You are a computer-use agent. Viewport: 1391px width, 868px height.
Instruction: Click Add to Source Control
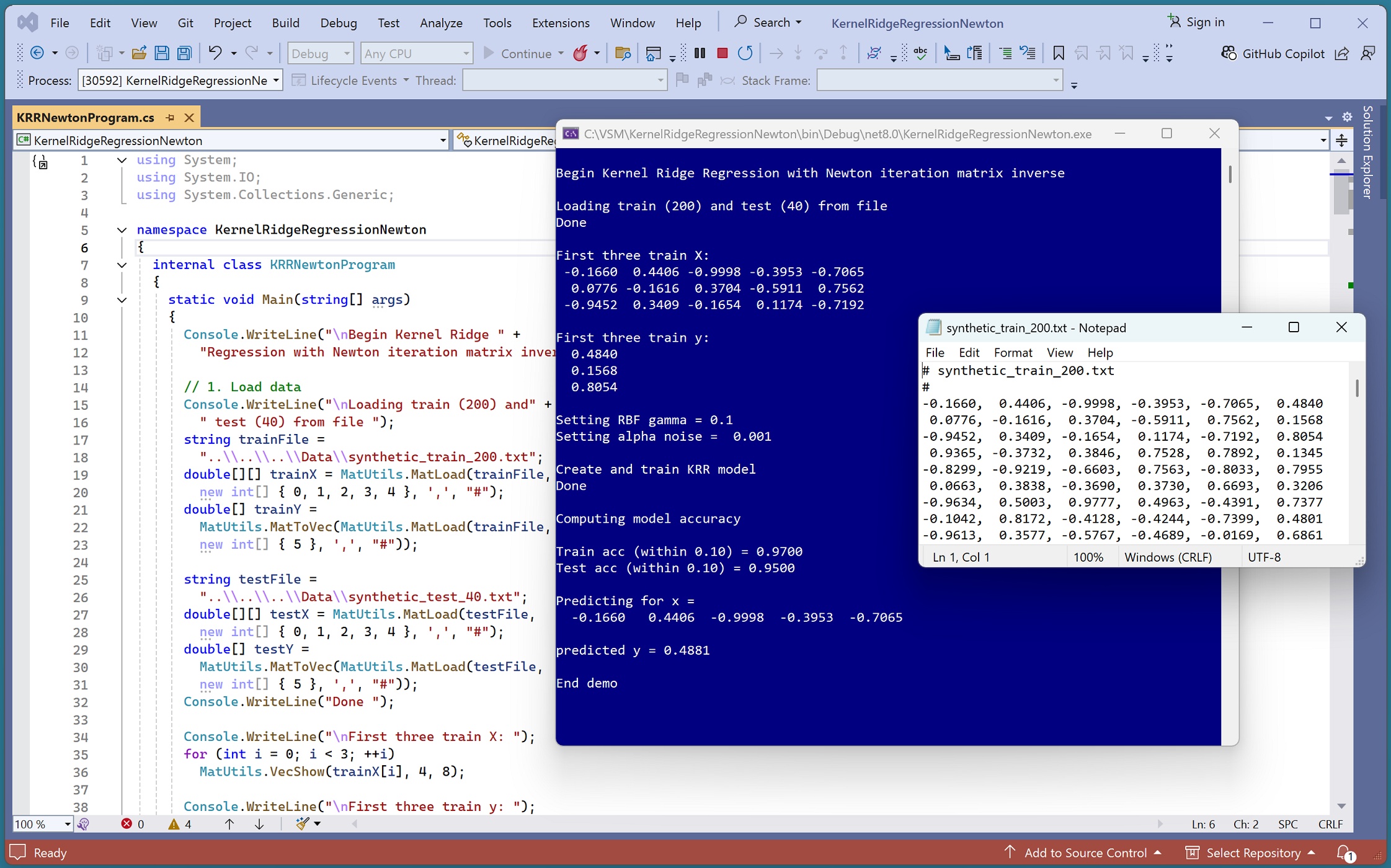[x=1085, y=852]
